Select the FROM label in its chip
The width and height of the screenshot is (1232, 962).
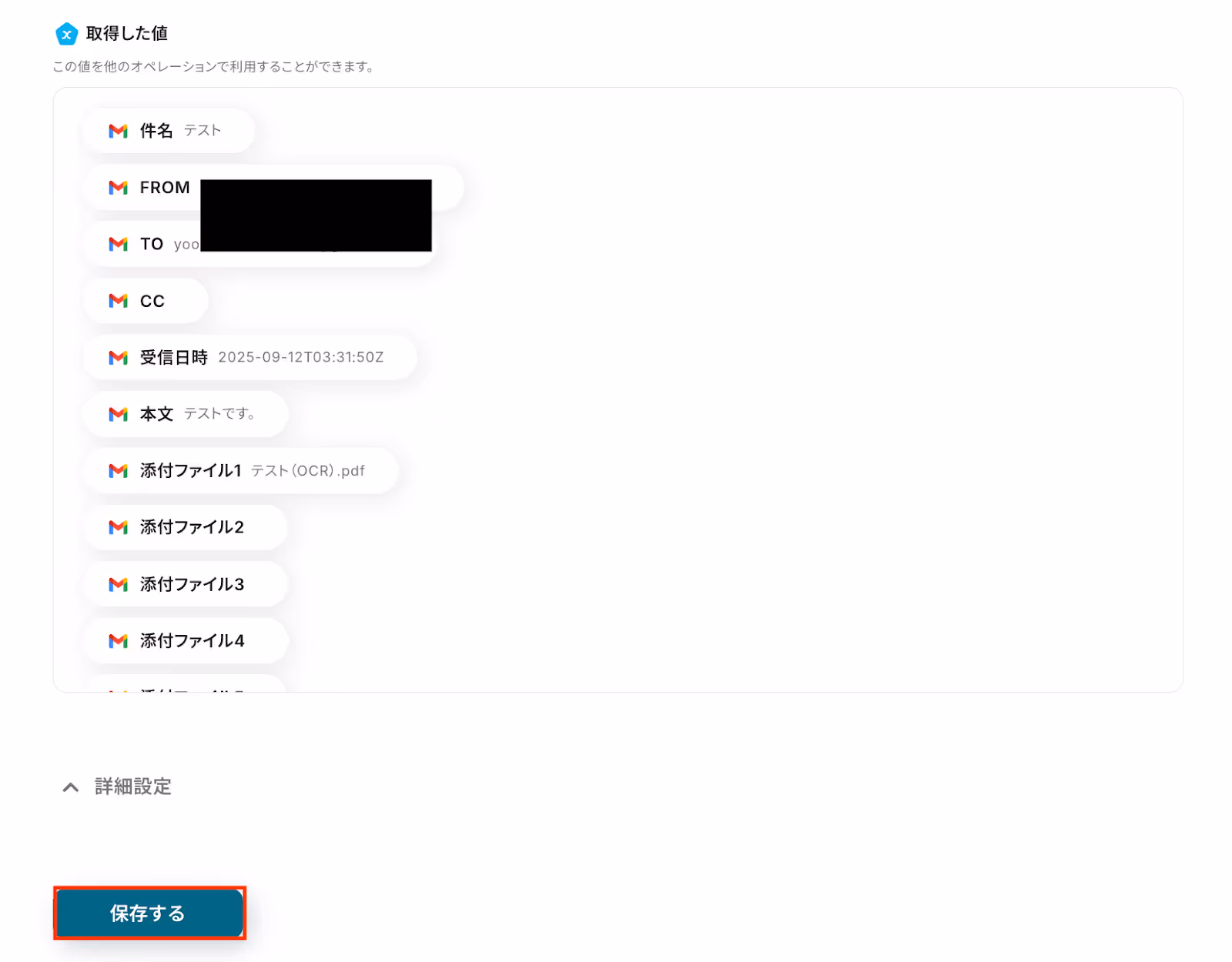[165, 188]
